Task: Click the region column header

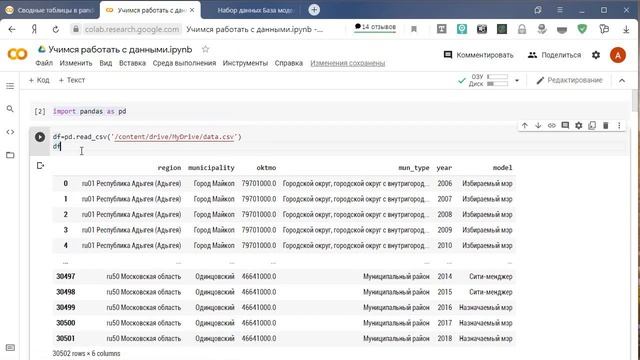Action: pos(169,167)
